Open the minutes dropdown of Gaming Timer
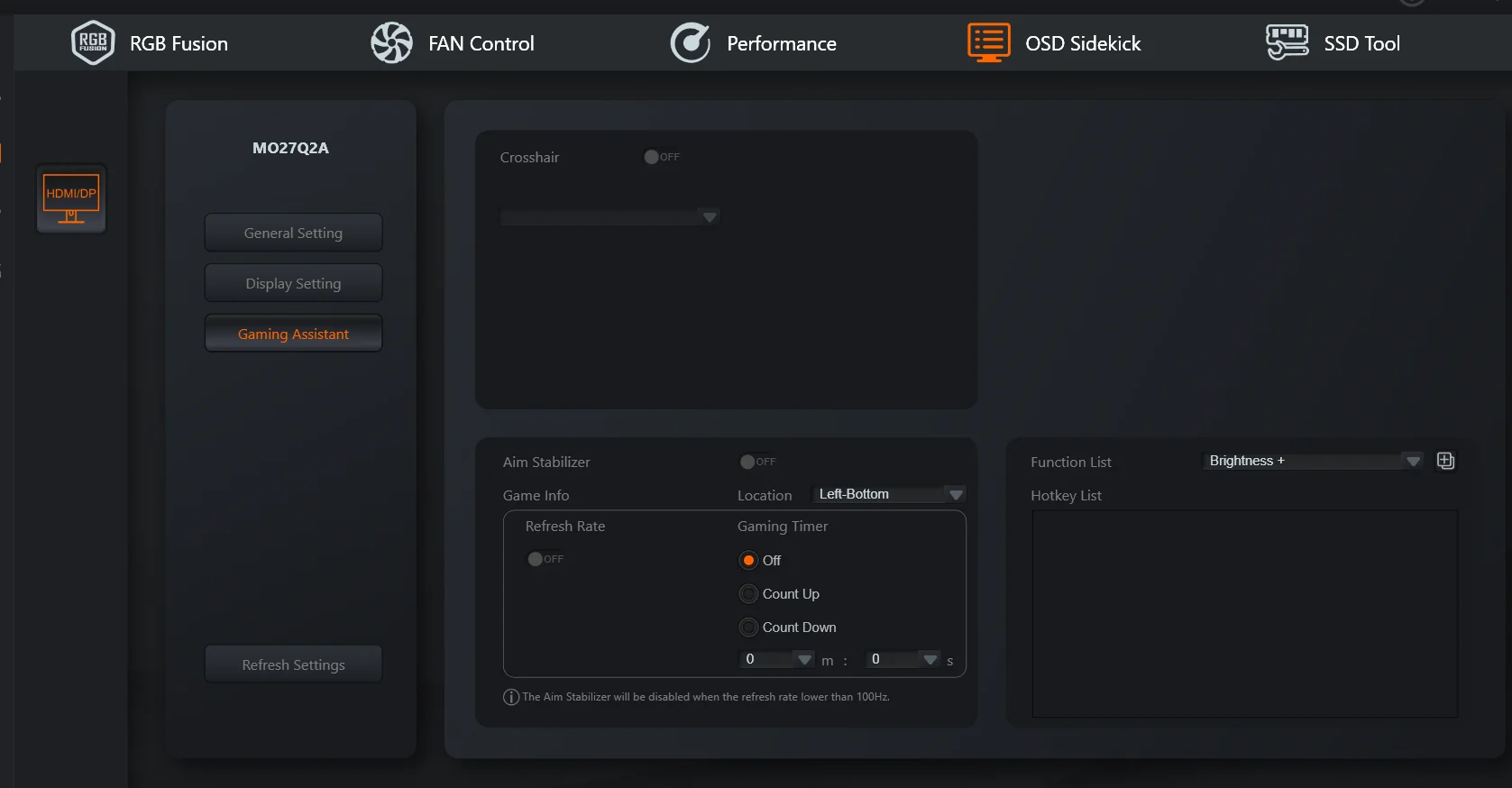This screenshot has height=788, width=1512. (x=777, y=659)
